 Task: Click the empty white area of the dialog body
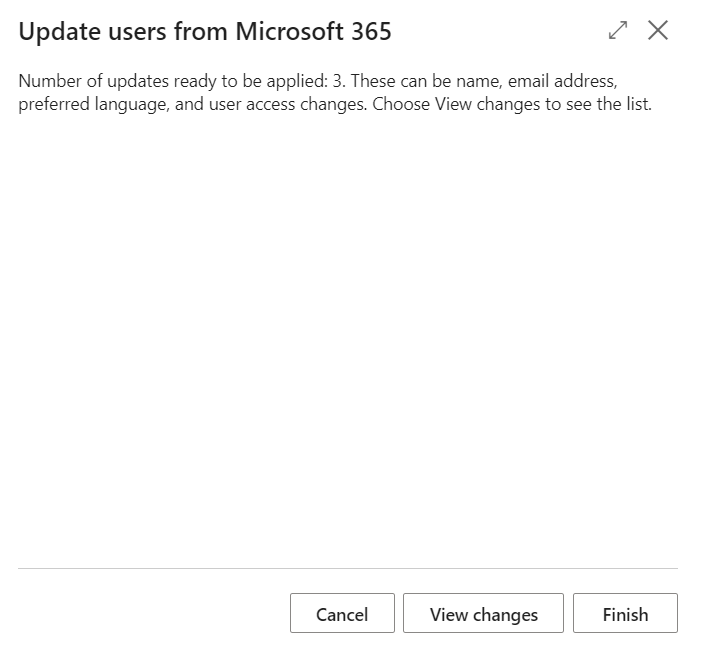point(348,340)
